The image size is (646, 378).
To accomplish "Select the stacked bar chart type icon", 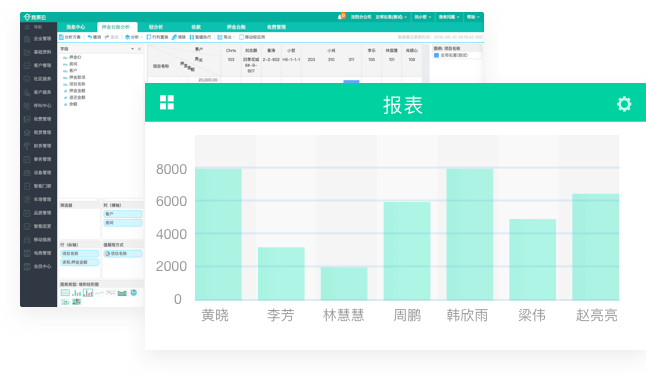I will pyautogui.click(x=88, y=293).
